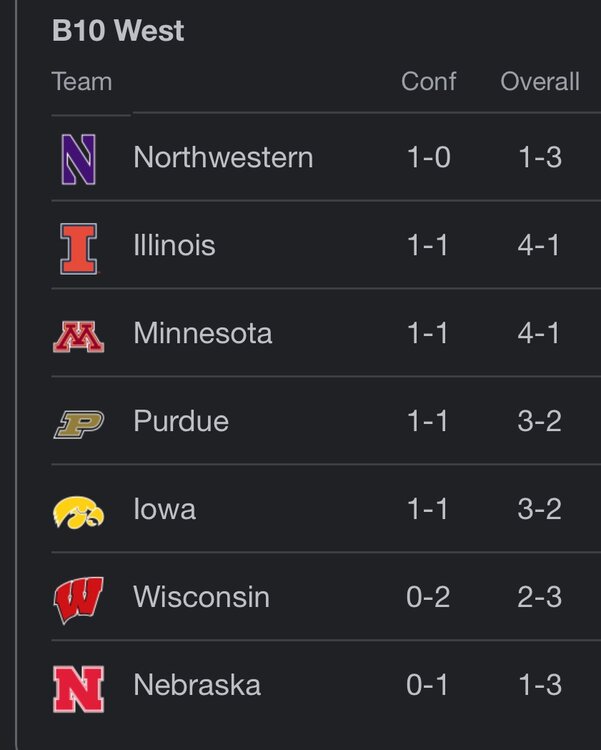601x750 pixels.
Task: Open the Iowa Hawkeyes logo
Action: pos(78,510)
